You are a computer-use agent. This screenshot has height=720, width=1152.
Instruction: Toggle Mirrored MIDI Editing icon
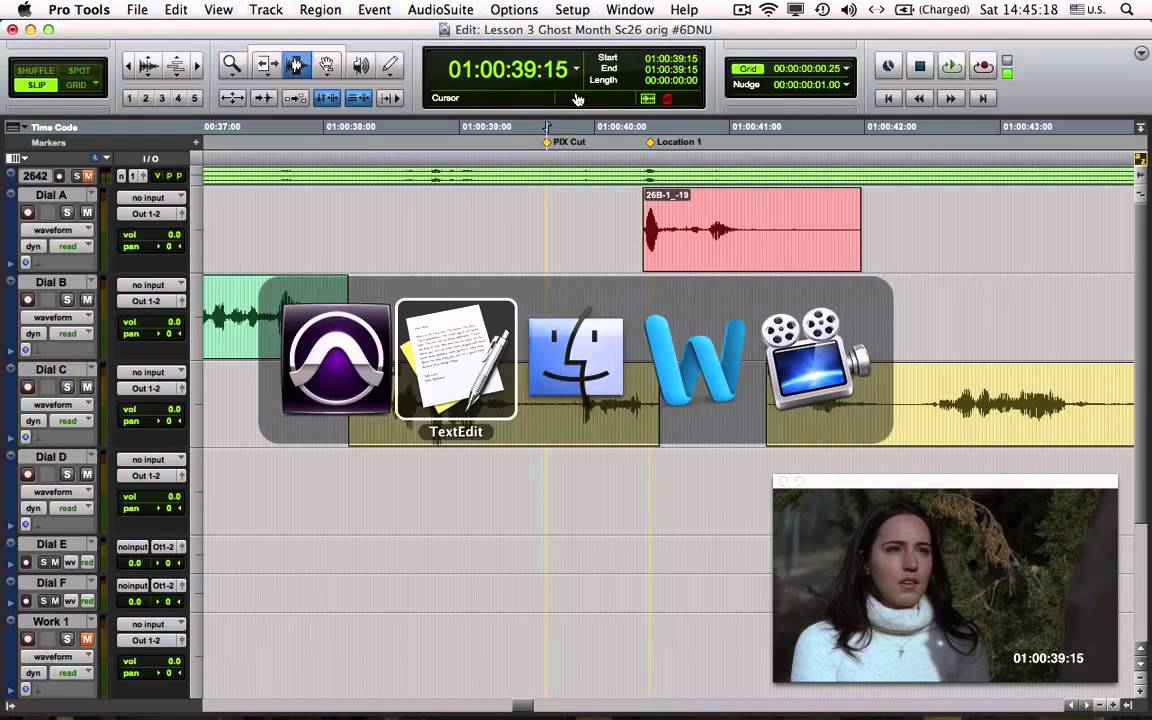click(295, 98)
